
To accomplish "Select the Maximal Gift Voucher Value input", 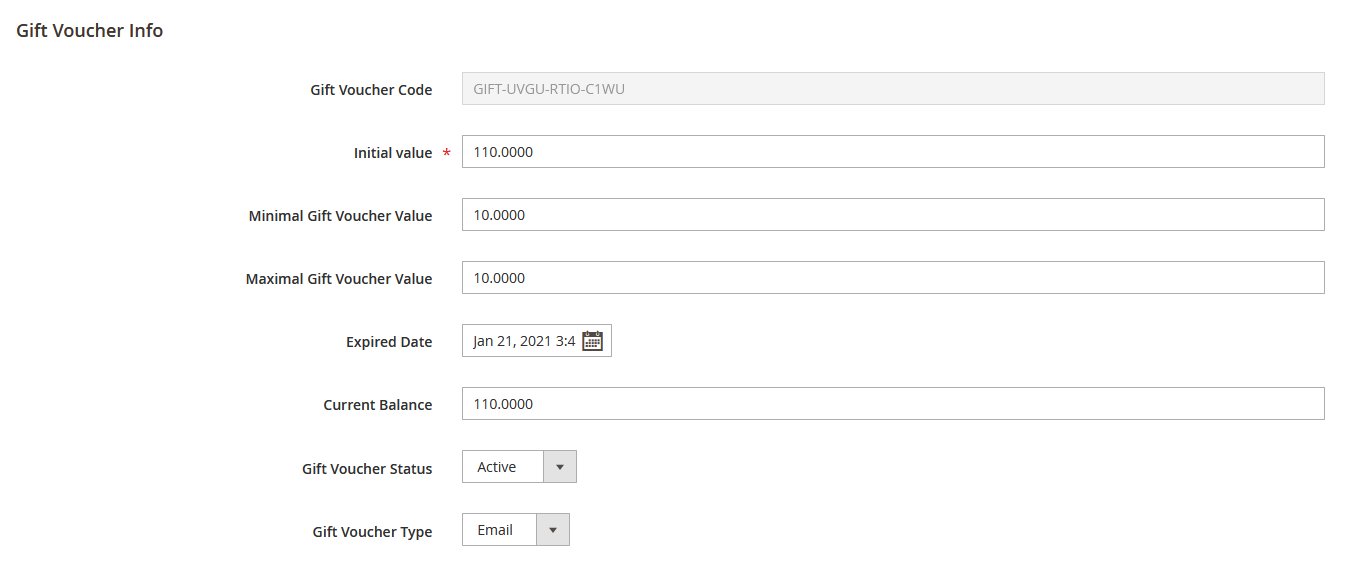I will (892, 278).
